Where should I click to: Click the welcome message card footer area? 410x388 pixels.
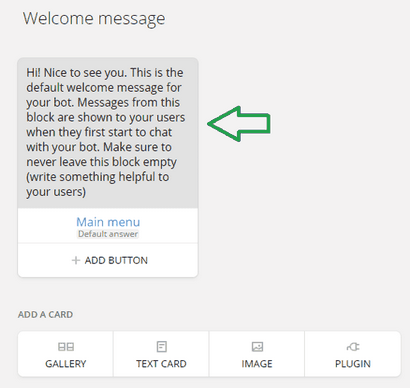[x=108, y=260]
